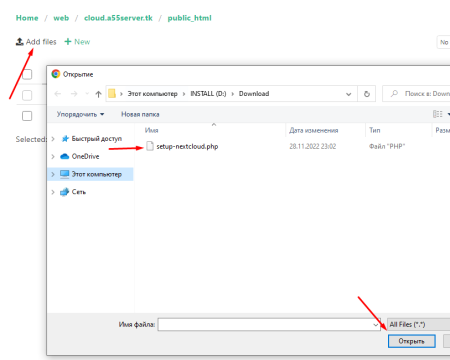Open cloud.a55server.tk breadcrumb link
450x360 pixels.
tap(118, 18)
